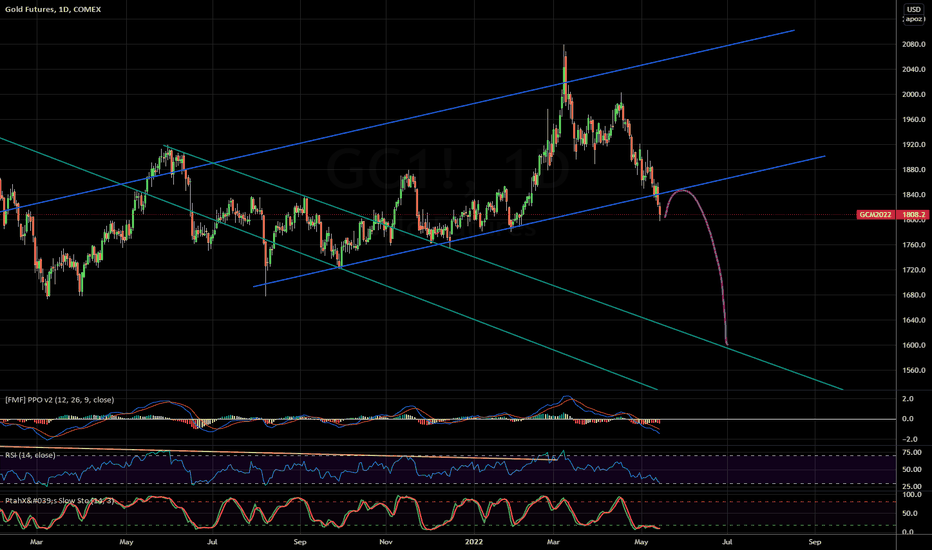Click the 2022 label on time axis
Screen dimensions: 932x550
tap(474, 542)
